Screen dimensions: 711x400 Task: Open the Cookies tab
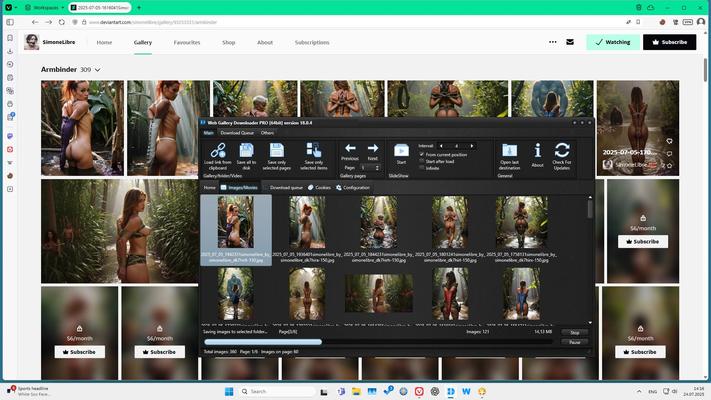319,187
